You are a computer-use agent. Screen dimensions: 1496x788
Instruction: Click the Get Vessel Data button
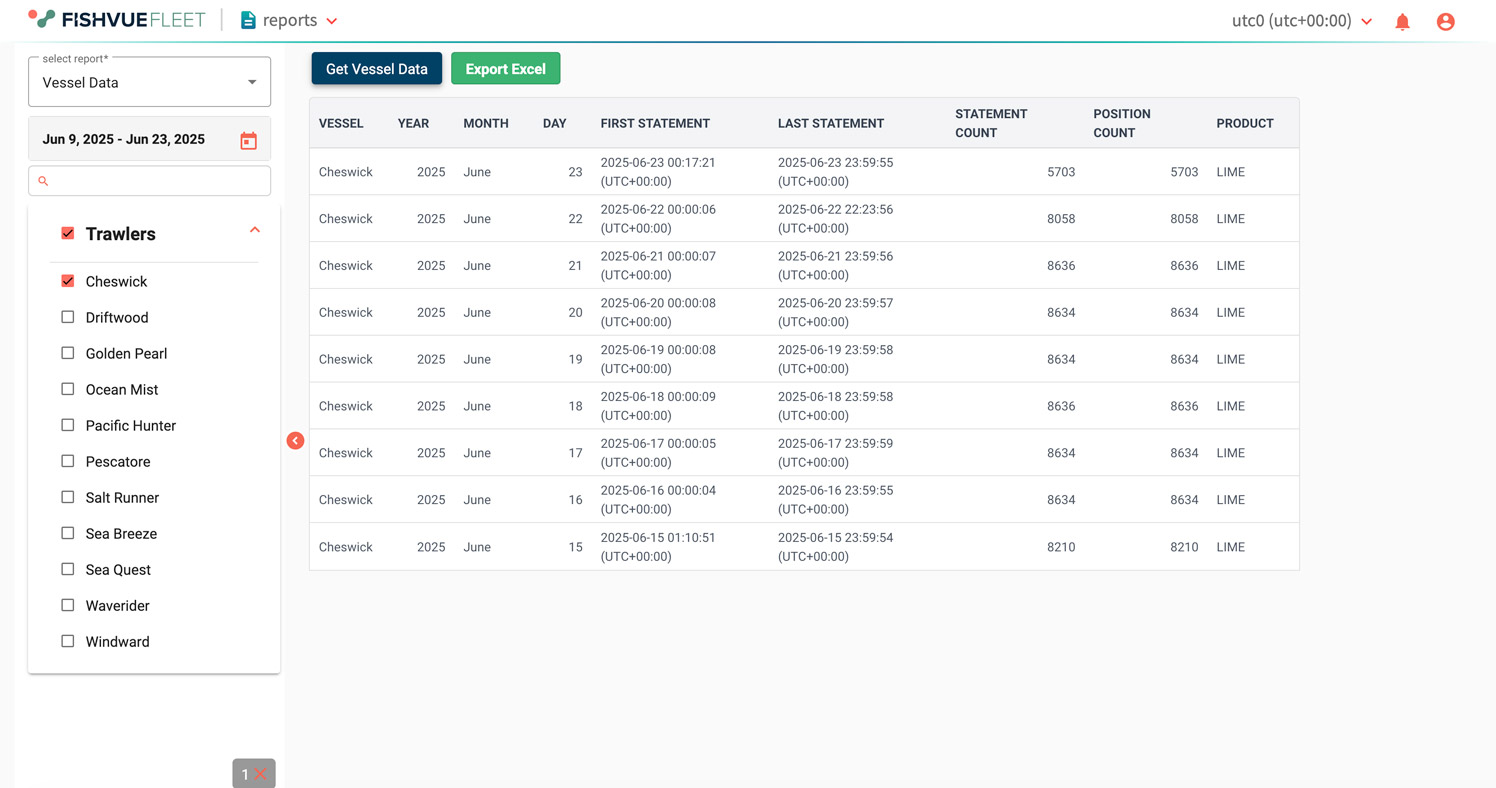(376, 69)
